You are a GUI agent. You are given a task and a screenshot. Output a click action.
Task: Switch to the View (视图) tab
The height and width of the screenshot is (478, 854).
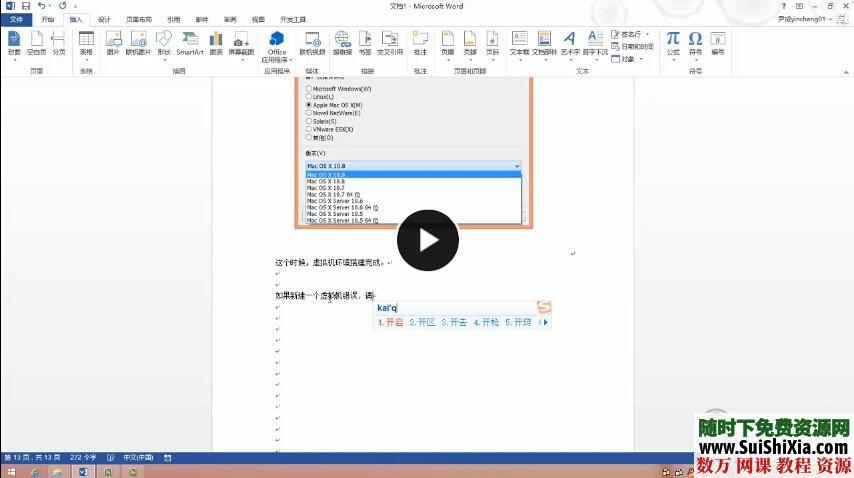point(258,20)
